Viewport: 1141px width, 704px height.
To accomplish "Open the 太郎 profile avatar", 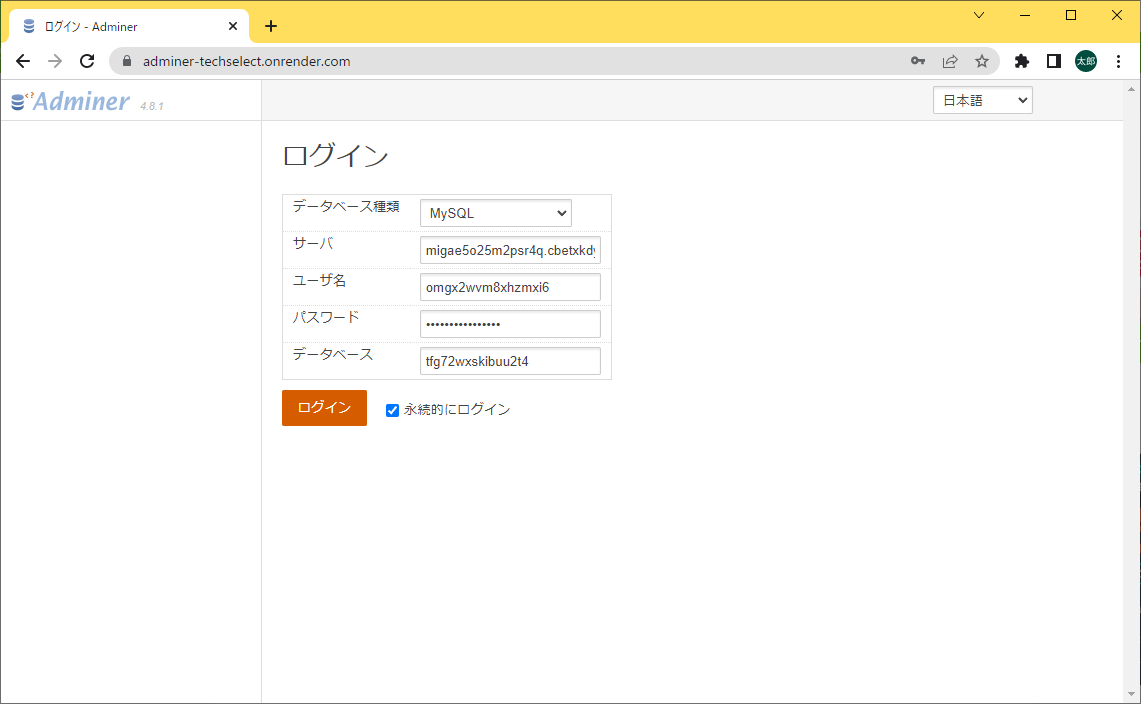I will point(1086,61).
